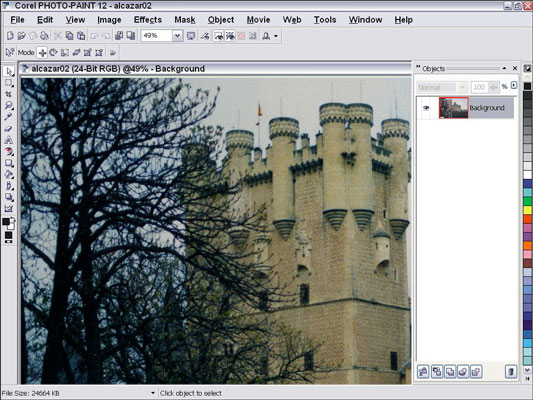Pick the Eyedropper tool
Screen dimensions: 533x400
click(9, 117)
